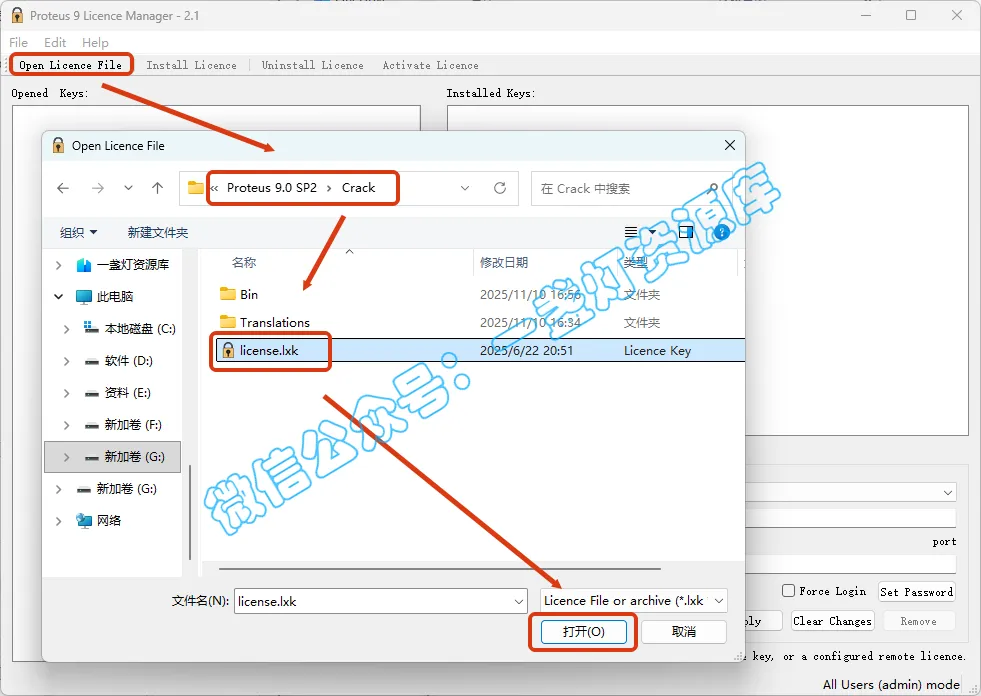The image size is (981, 696).
Task: Click Proteus 9.0 SP2 breadcrumb segment
Action: click(272, 188)
